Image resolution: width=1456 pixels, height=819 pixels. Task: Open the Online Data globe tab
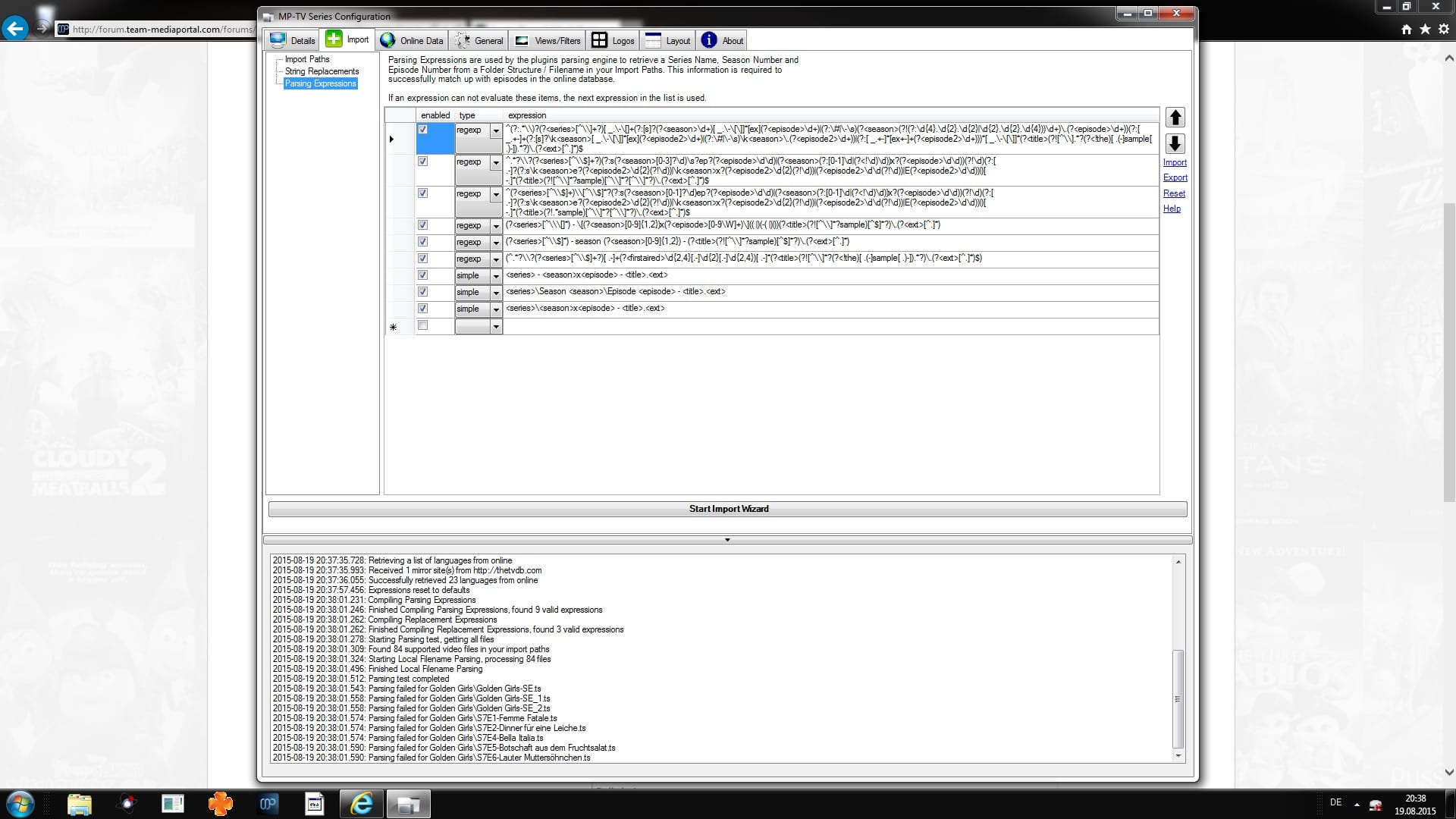pyautogui.click(x=412, y=40)
